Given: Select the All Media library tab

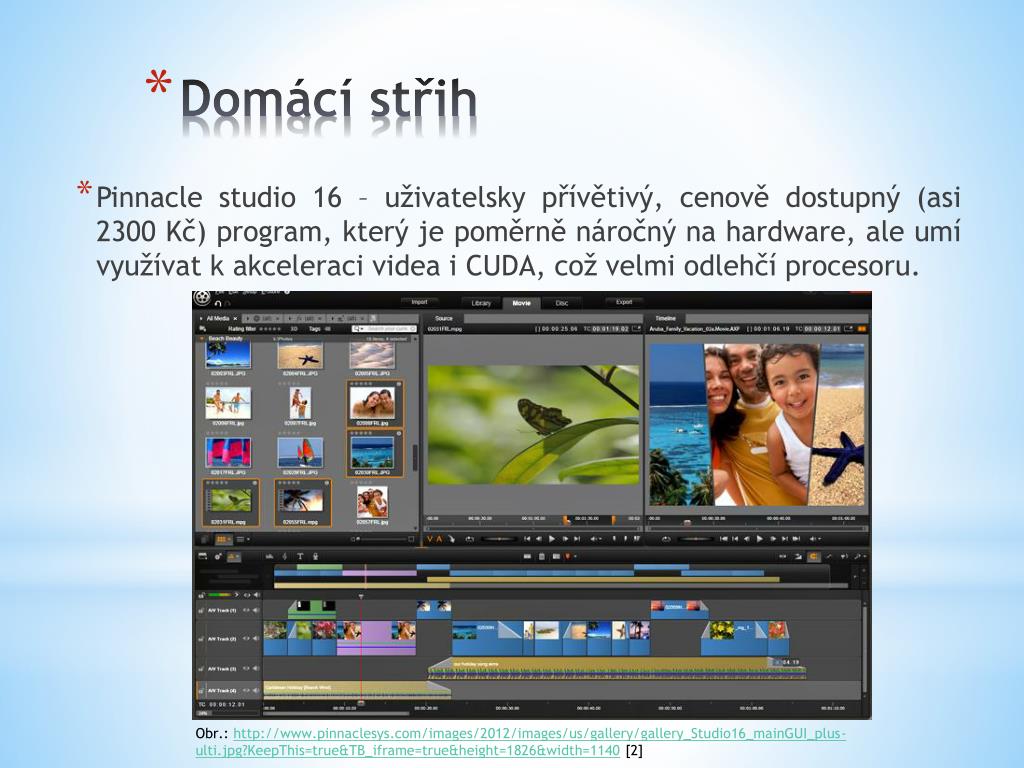Looking at the screenshot, I should (217, 319).
